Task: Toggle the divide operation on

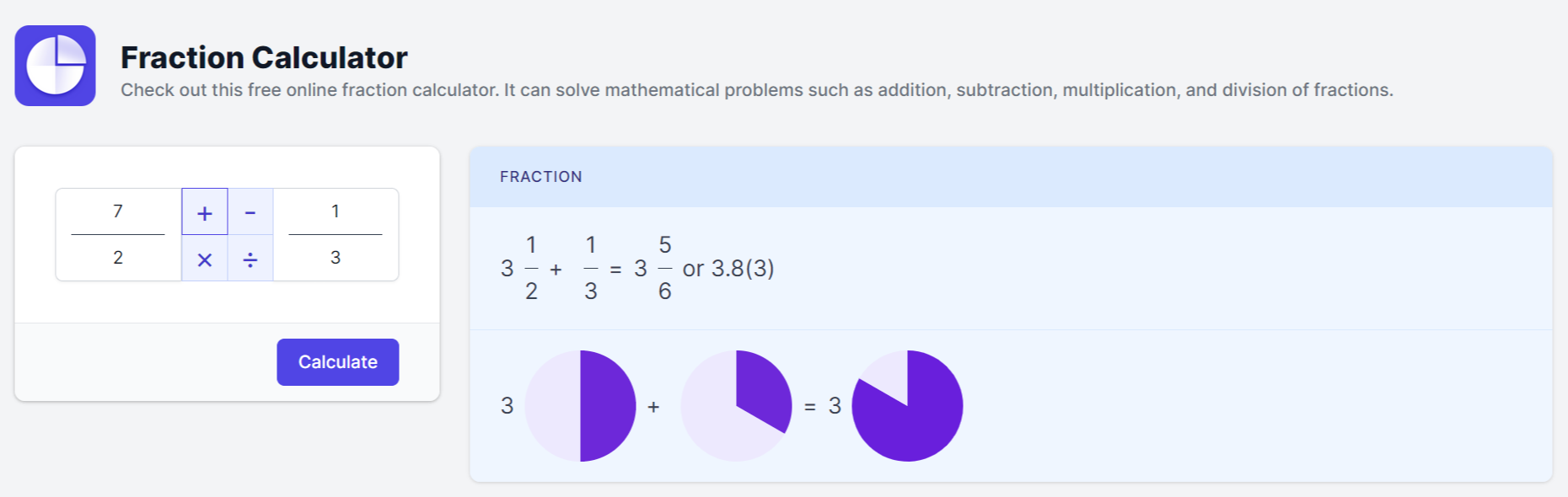Action: click(x=250, y=259)
